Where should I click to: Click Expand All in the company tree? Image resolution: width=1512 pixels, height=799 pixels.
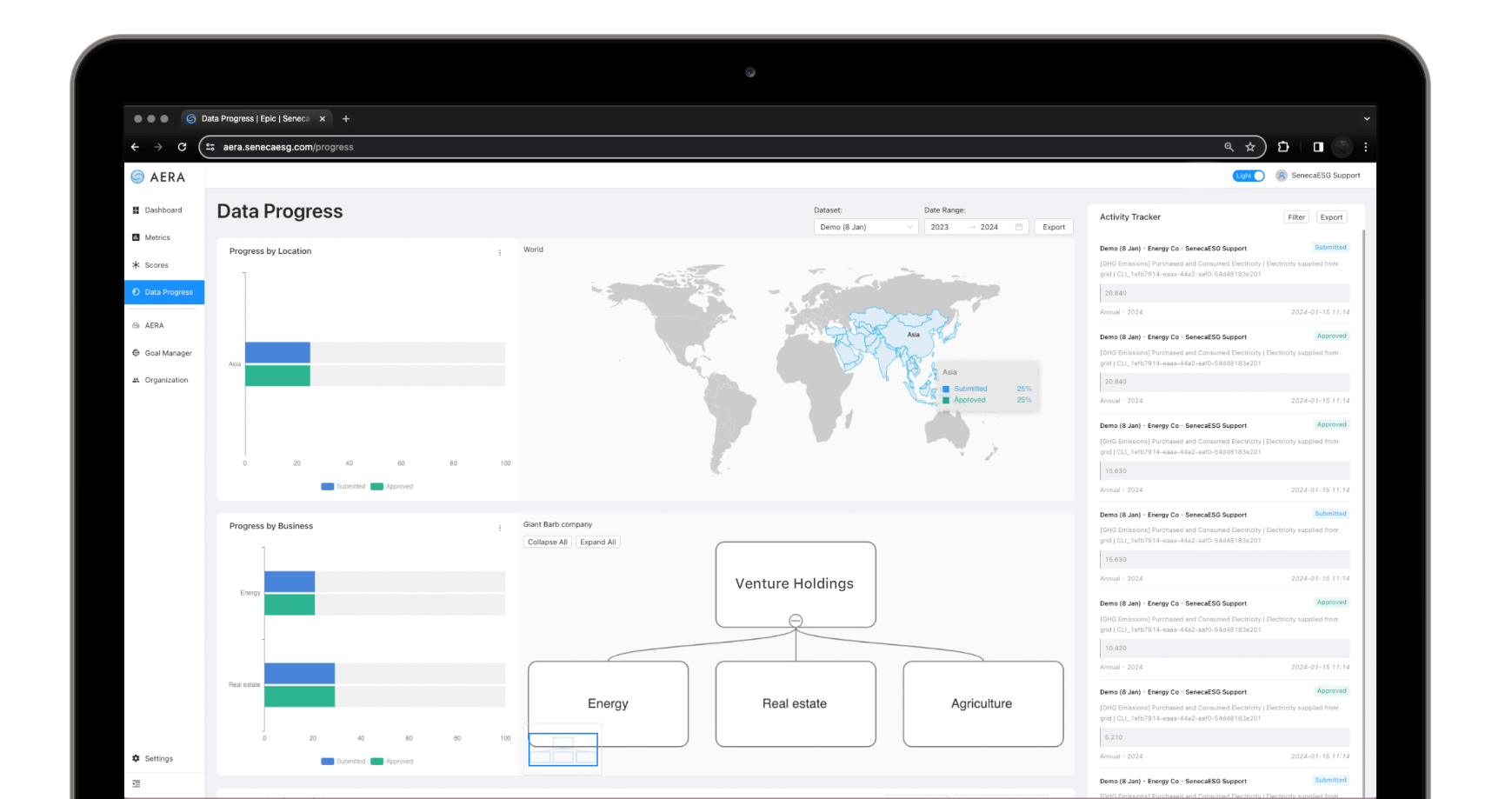597,541
